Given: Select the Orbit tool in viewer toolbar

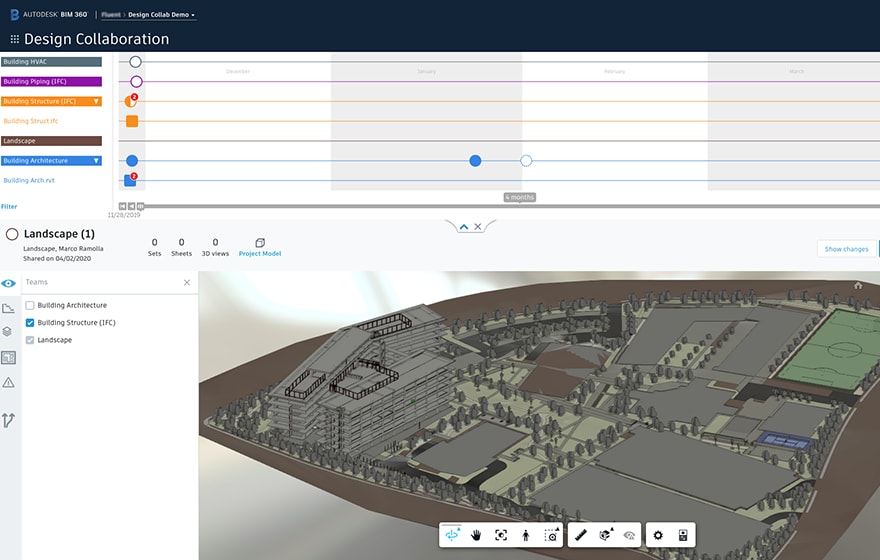Looking at the screenshot, I should coord(452,535).
